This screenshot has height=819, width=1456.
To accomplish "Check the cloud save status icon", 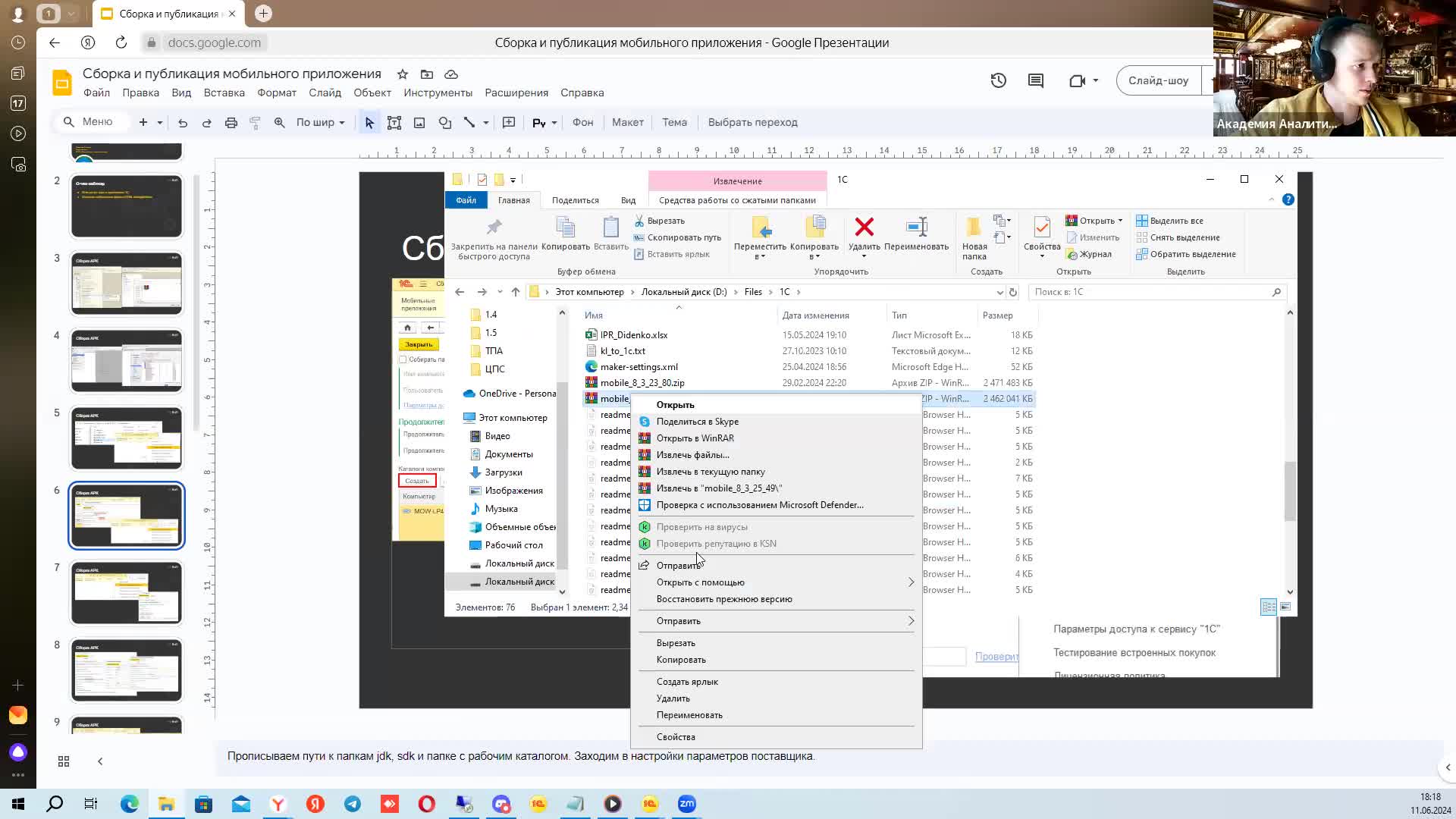I will tap(451, 74).
